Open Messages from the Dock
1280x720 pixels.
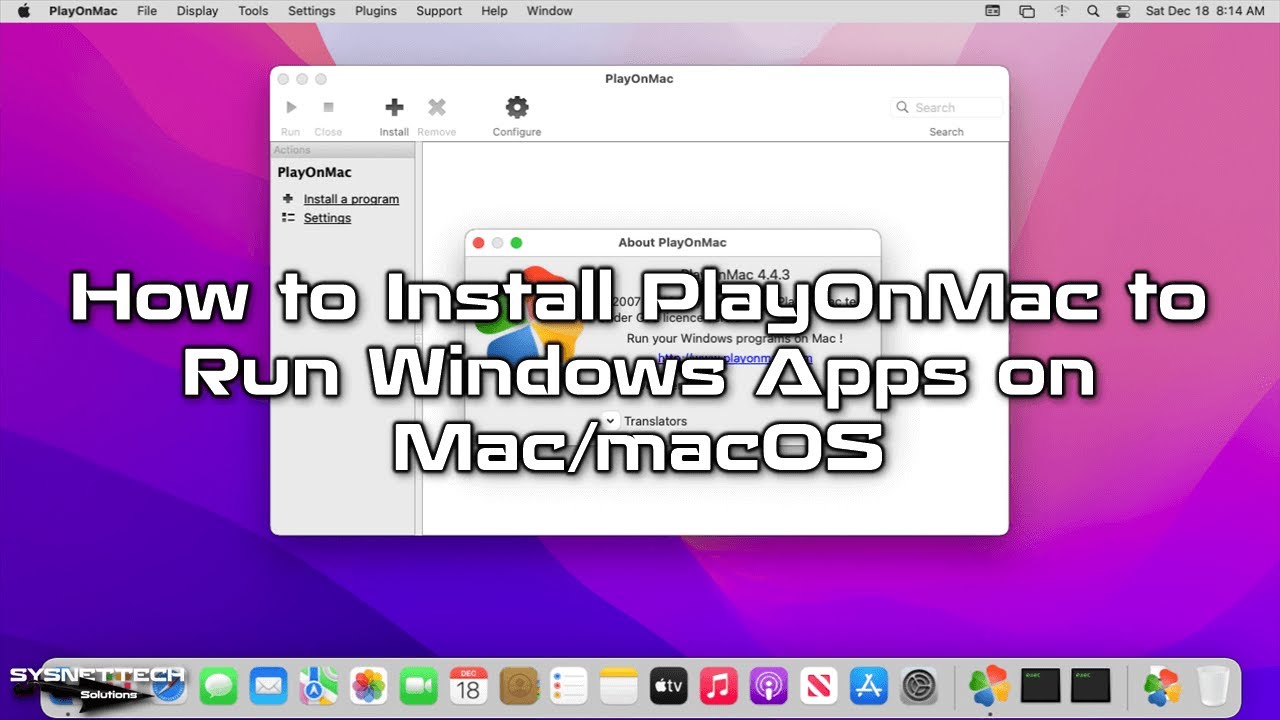(x=218, y=687)
